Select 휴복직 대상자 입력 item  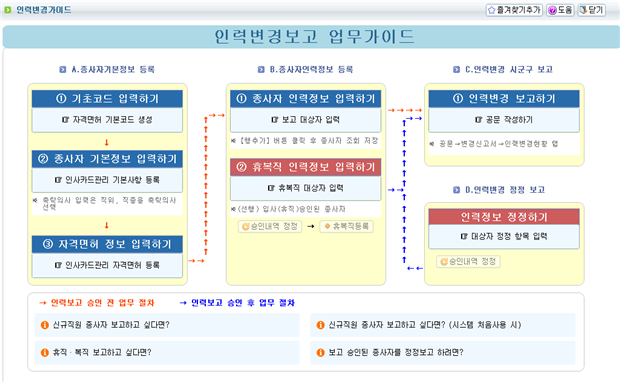305,188
